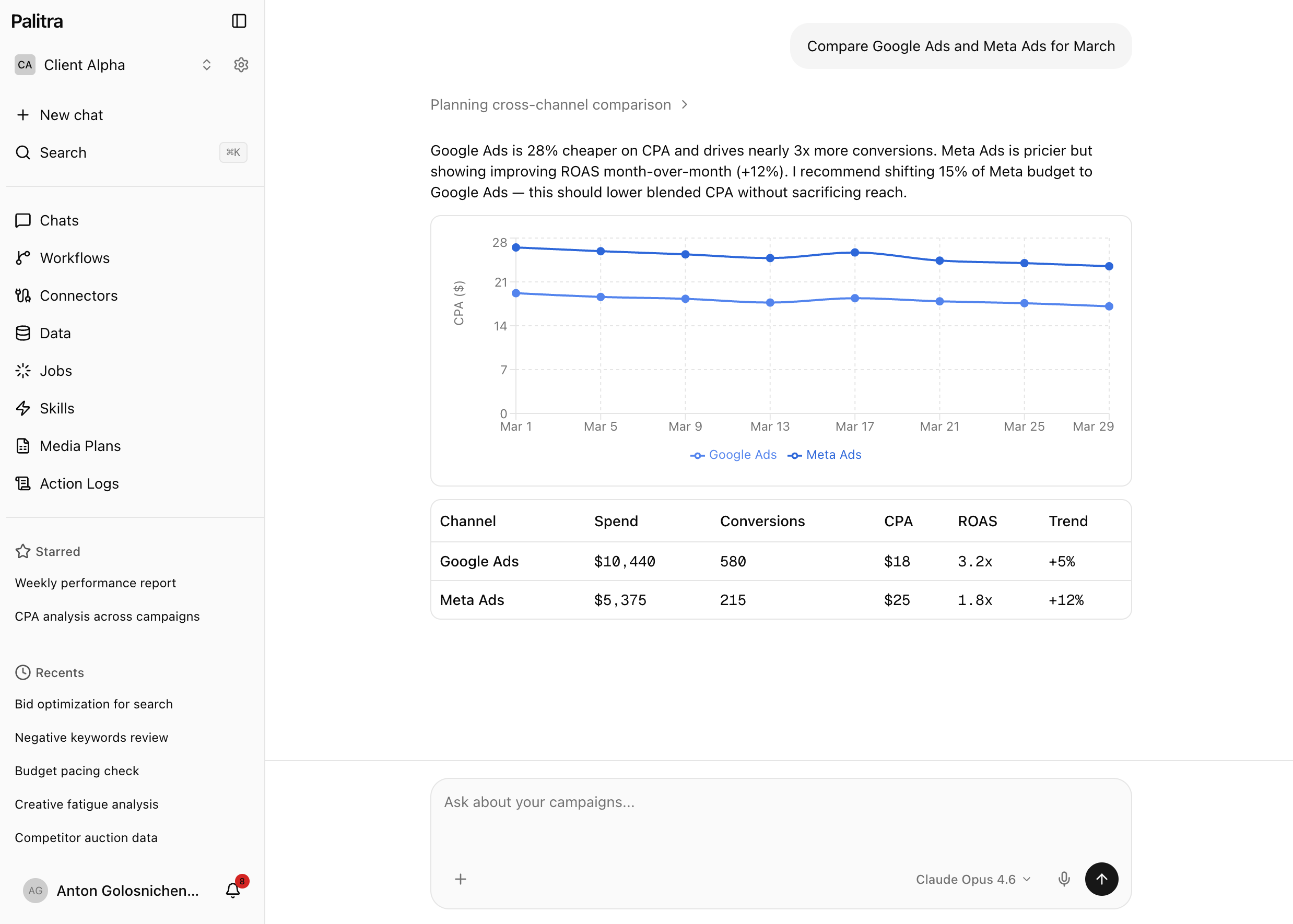1293x924 pixels.
Task: Open Bid optimization for search chat
Action: [x=93, y=704]
